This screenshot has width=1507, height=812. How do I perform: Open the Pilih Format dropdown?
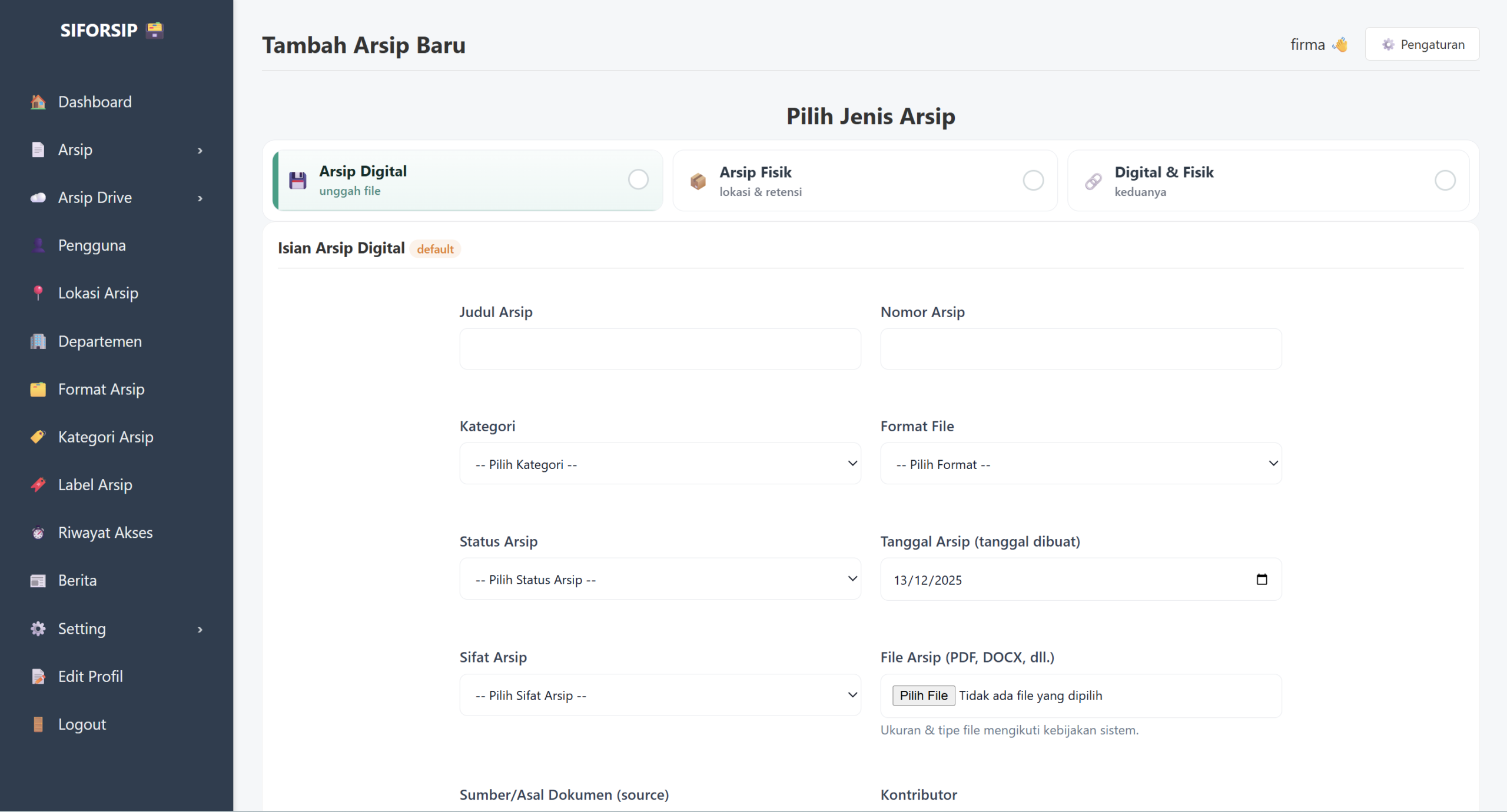[1081, 464]
